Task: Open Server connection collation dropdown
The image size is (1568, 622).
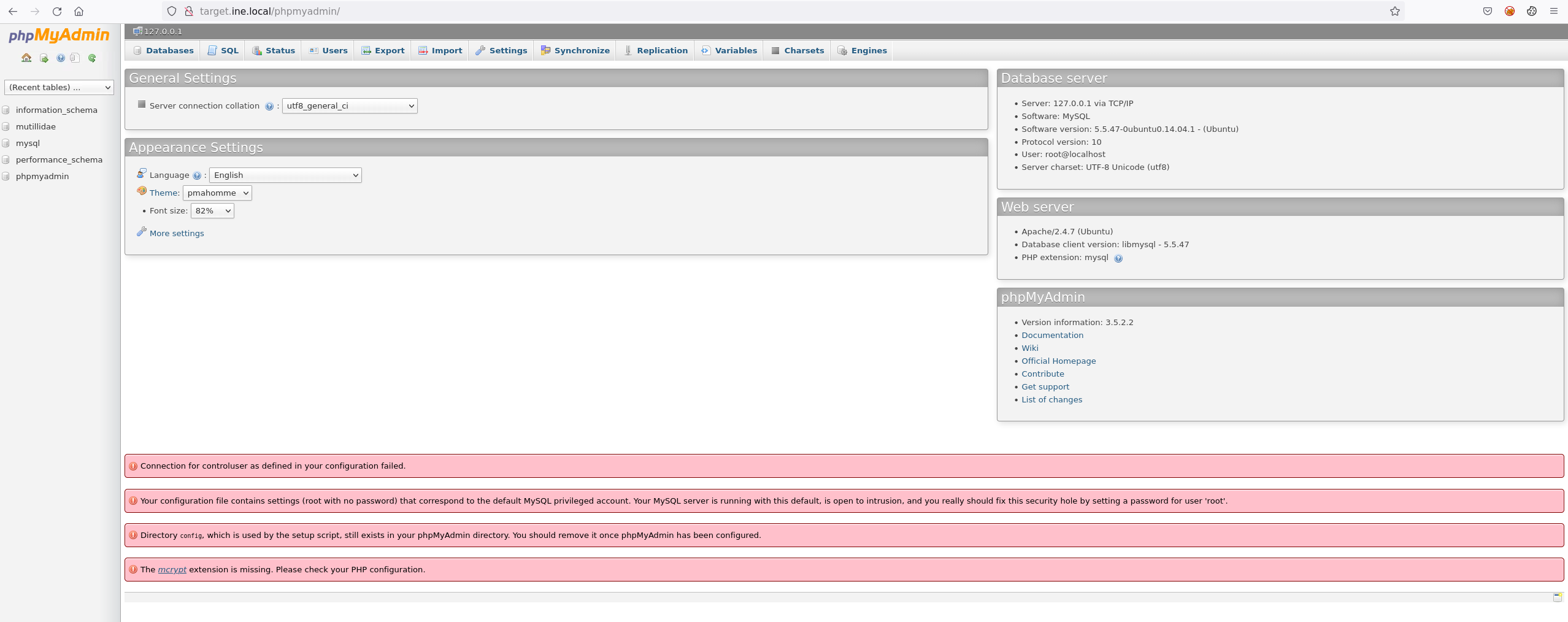Action: click(350, 106)
